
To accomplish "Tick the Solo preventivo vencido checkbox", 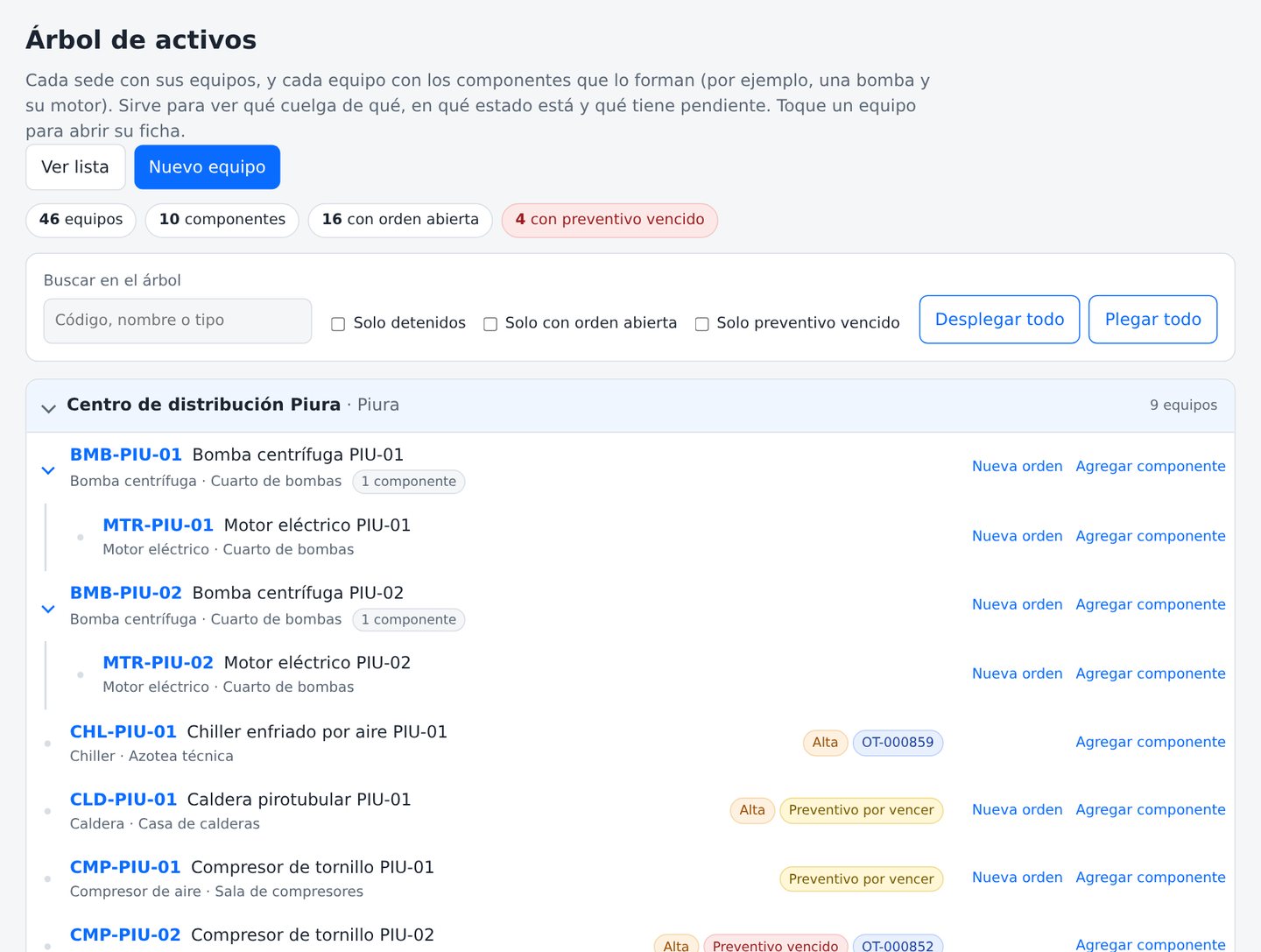I will 701,324.
